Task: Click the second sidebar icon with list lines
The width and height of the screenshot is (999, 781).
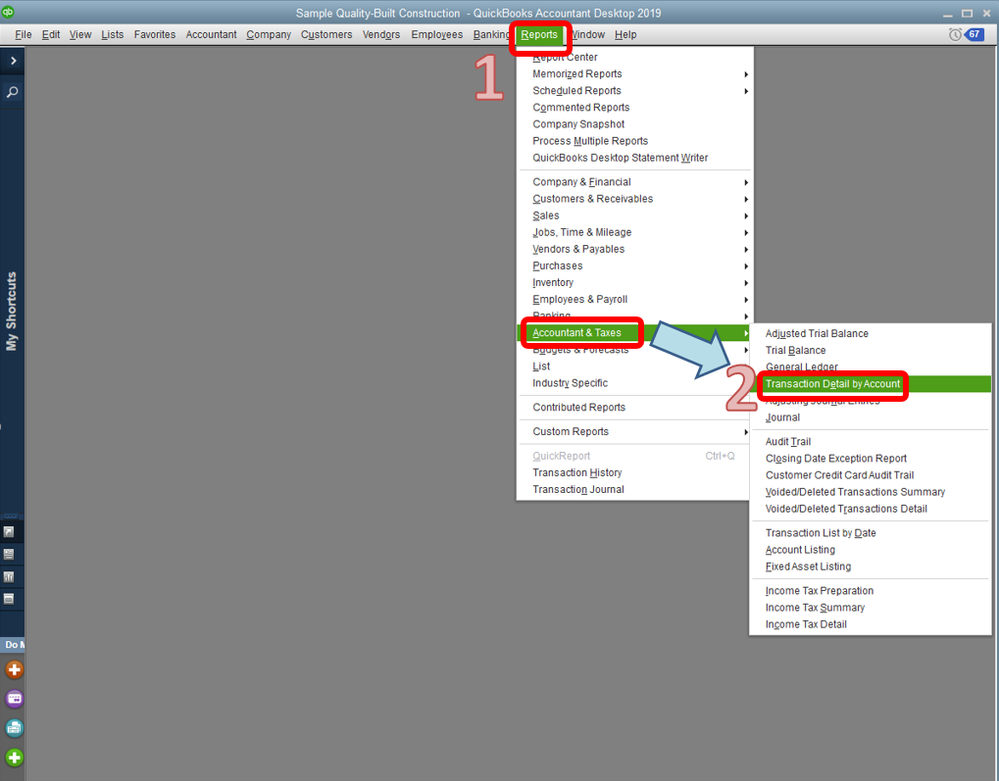Action: [x=9, y=554]
